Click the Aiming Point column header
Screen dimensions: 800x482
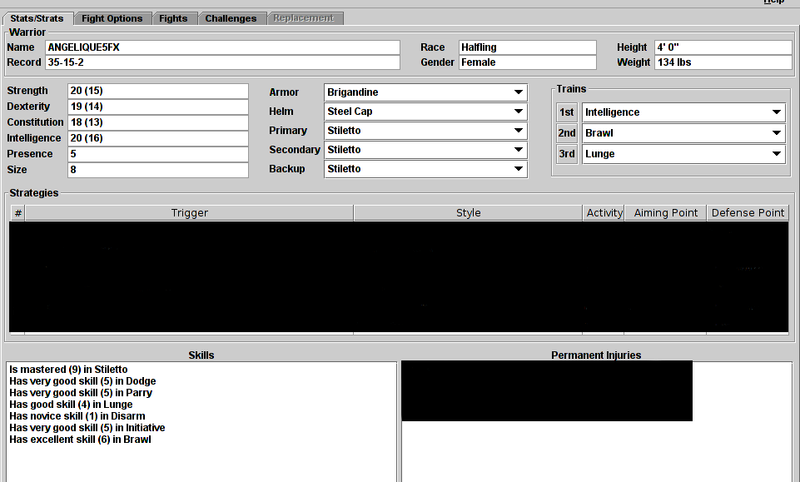coord(666,213)
